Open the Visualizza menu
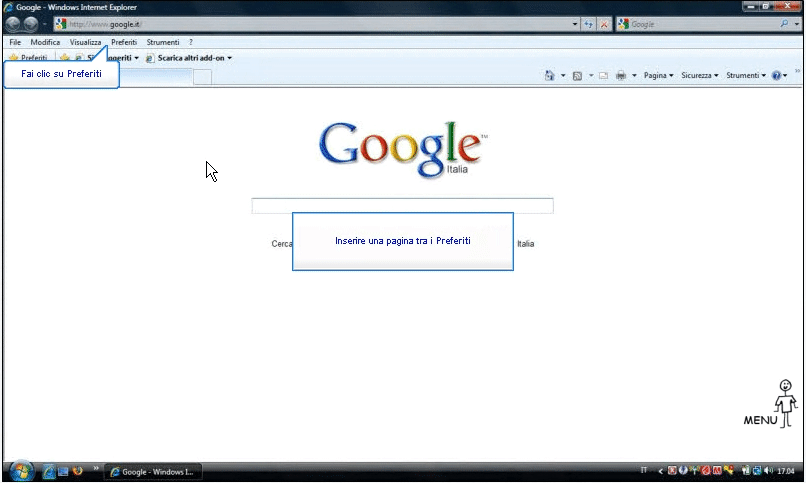This screenshot has width=806, height=483. tap(85, 42)
